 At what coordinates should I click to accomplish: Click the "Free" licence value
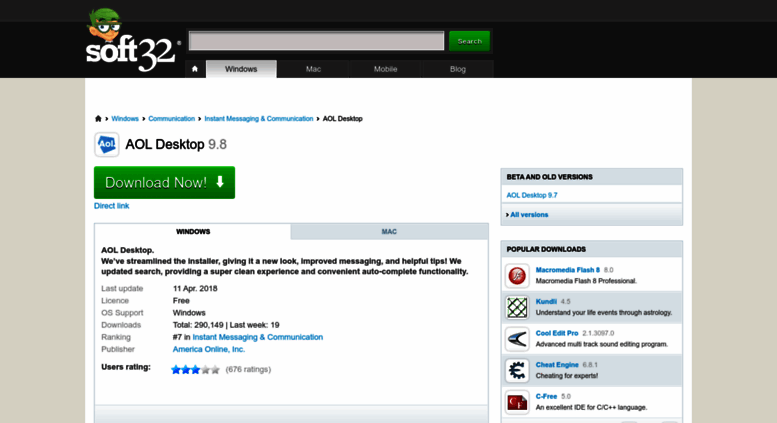(x=181, y=301)
